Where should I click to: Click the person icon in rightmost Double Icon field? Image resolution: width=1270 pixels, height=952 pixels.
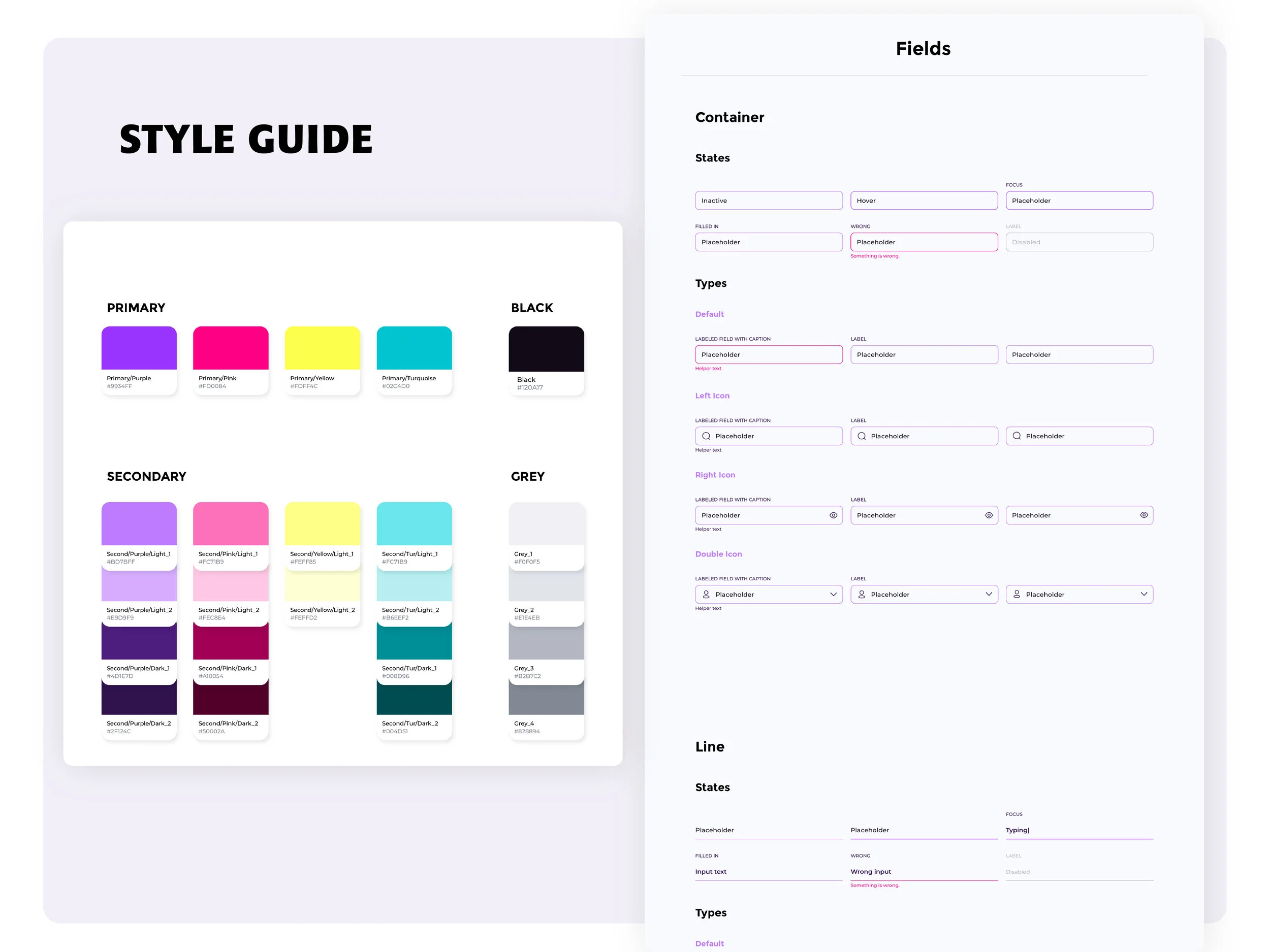click(x=1017, y=595)
